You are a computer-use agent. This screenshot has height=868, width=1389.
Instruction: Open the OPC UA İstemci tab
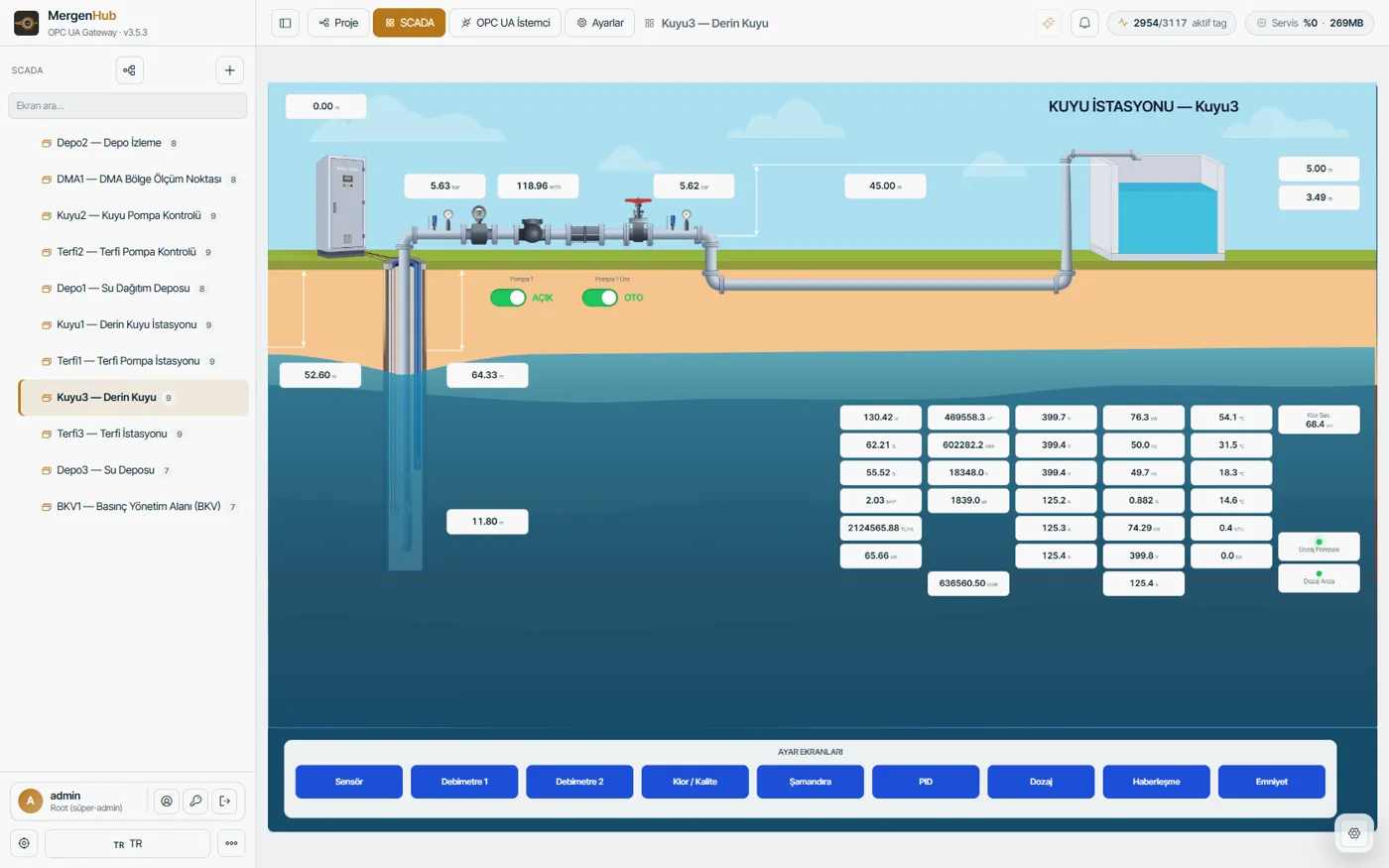[505, 23]
